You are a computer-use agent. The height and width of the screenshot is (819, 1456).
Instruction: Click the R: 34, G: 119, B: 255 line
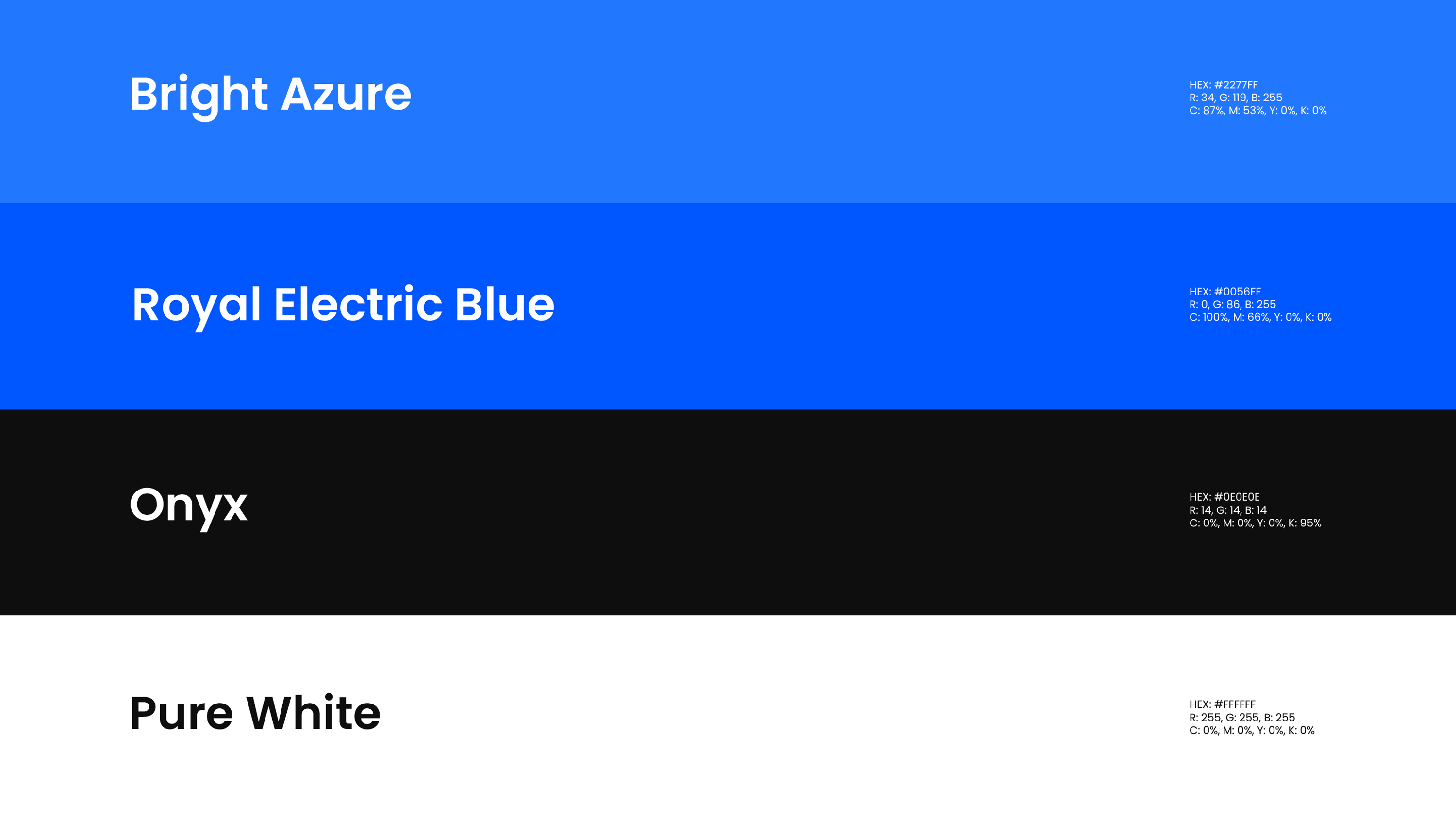1236,98
